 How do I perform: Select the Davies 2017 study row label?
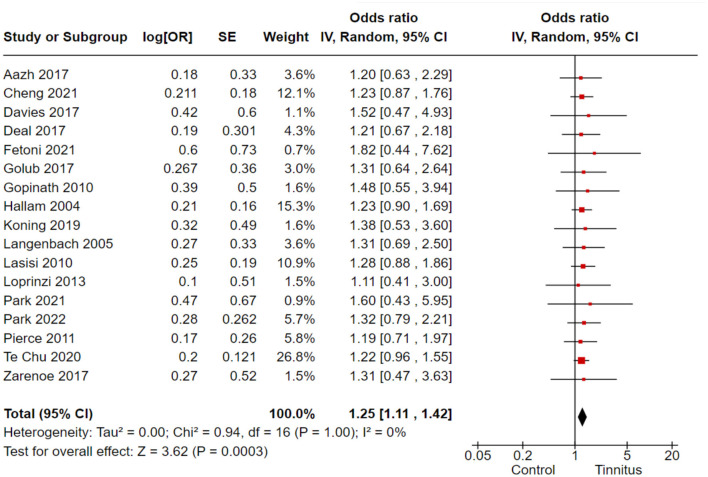point(41,112)
